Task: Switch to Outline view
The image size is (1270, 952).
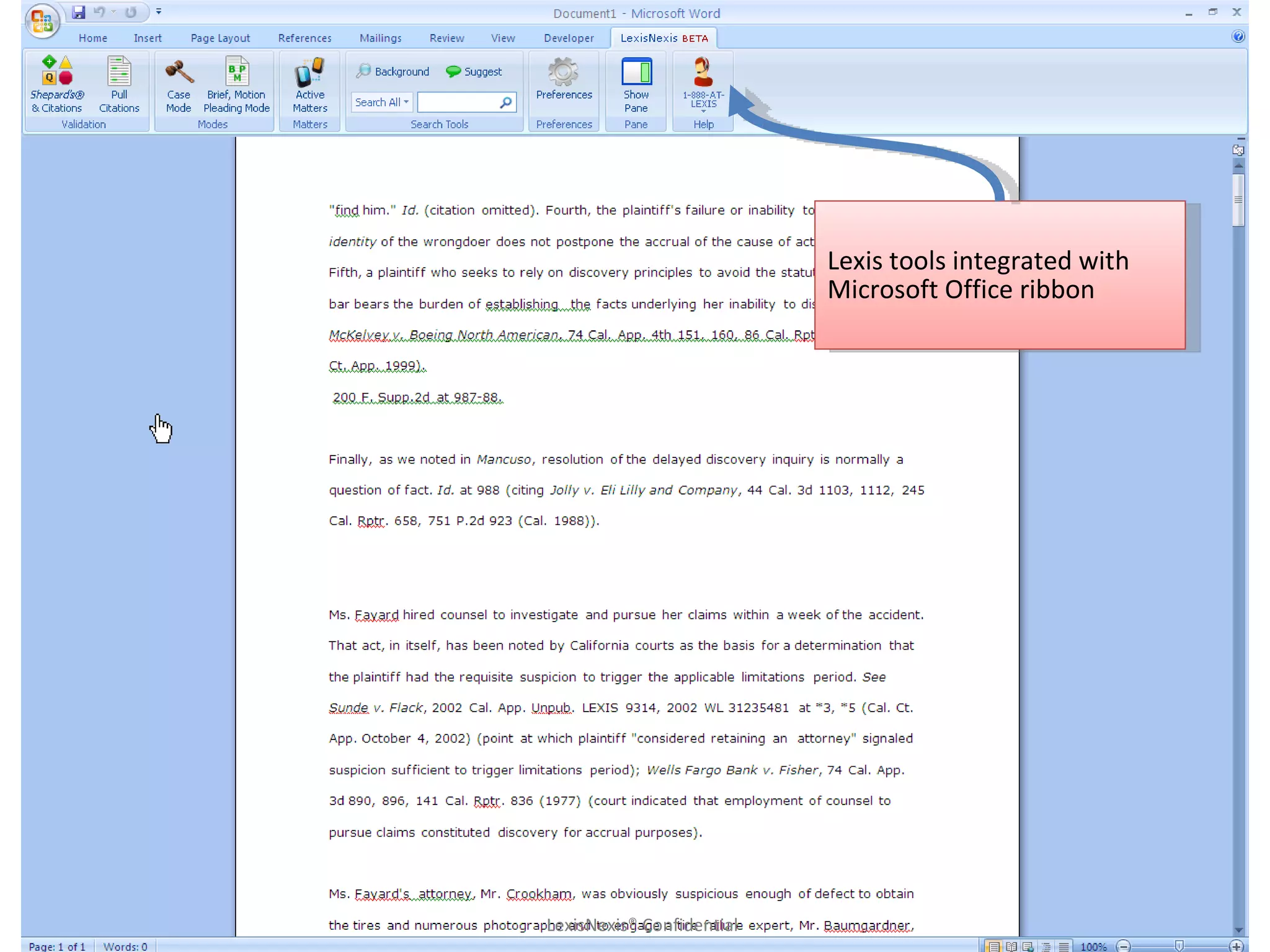Action: tap(1046, 946)
